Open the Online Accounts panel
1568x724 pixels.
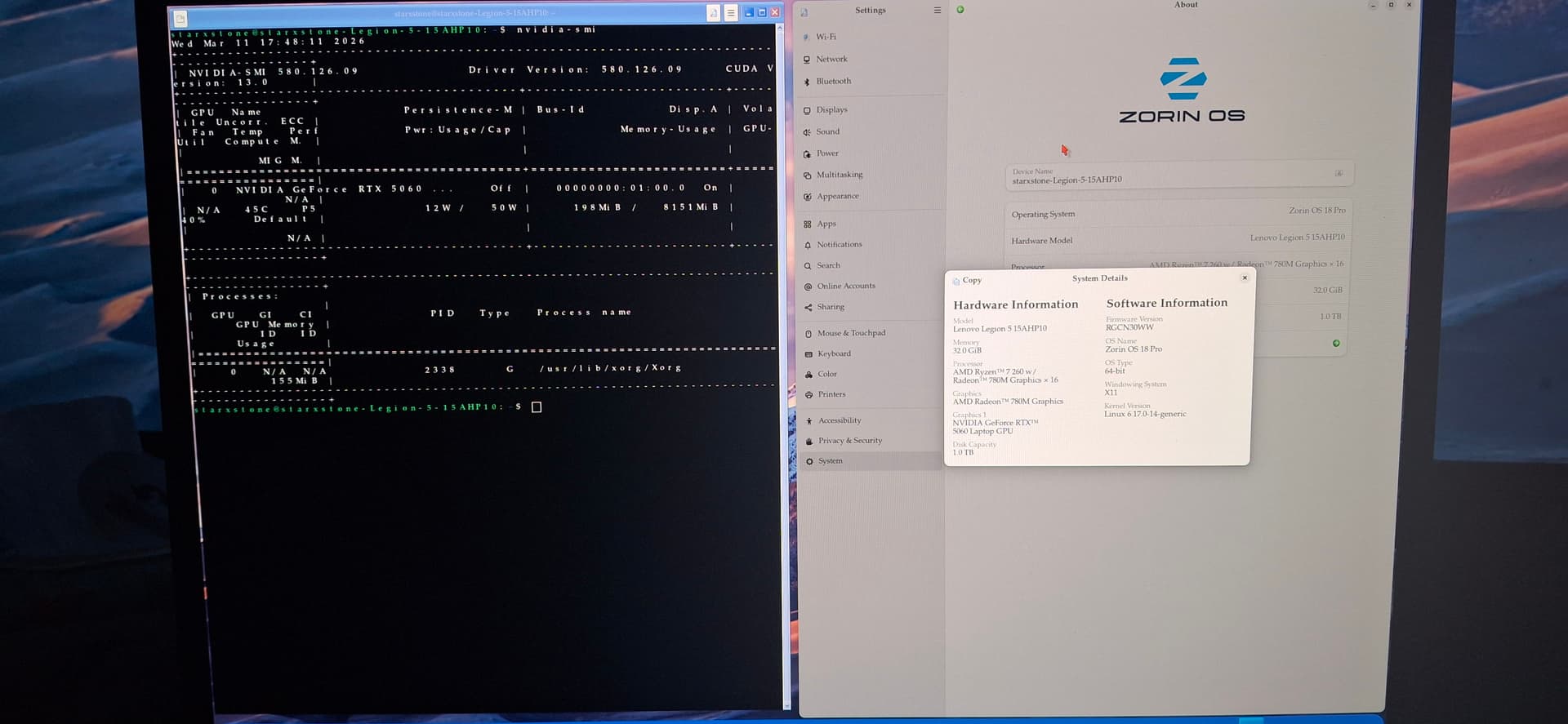click(x=870, y=286)
